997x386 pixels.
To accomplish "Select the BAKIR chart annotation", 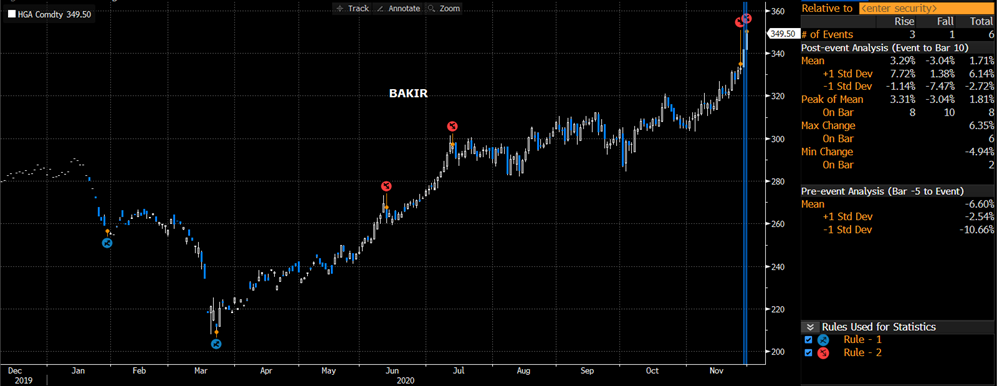I will [x=408, y=93].
